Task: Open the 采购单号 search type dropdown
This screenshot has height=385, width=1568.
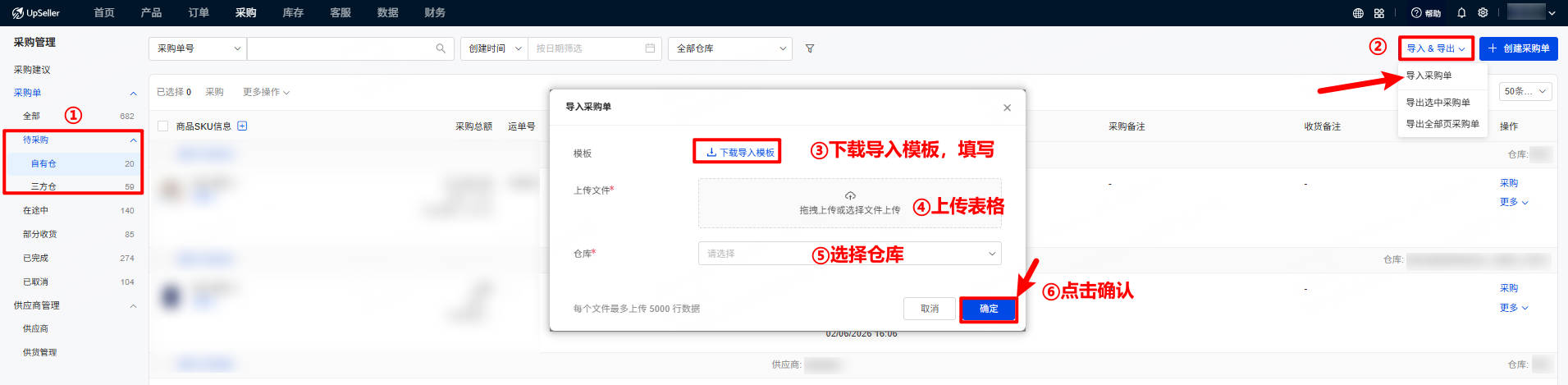Action: pos(198,48)
